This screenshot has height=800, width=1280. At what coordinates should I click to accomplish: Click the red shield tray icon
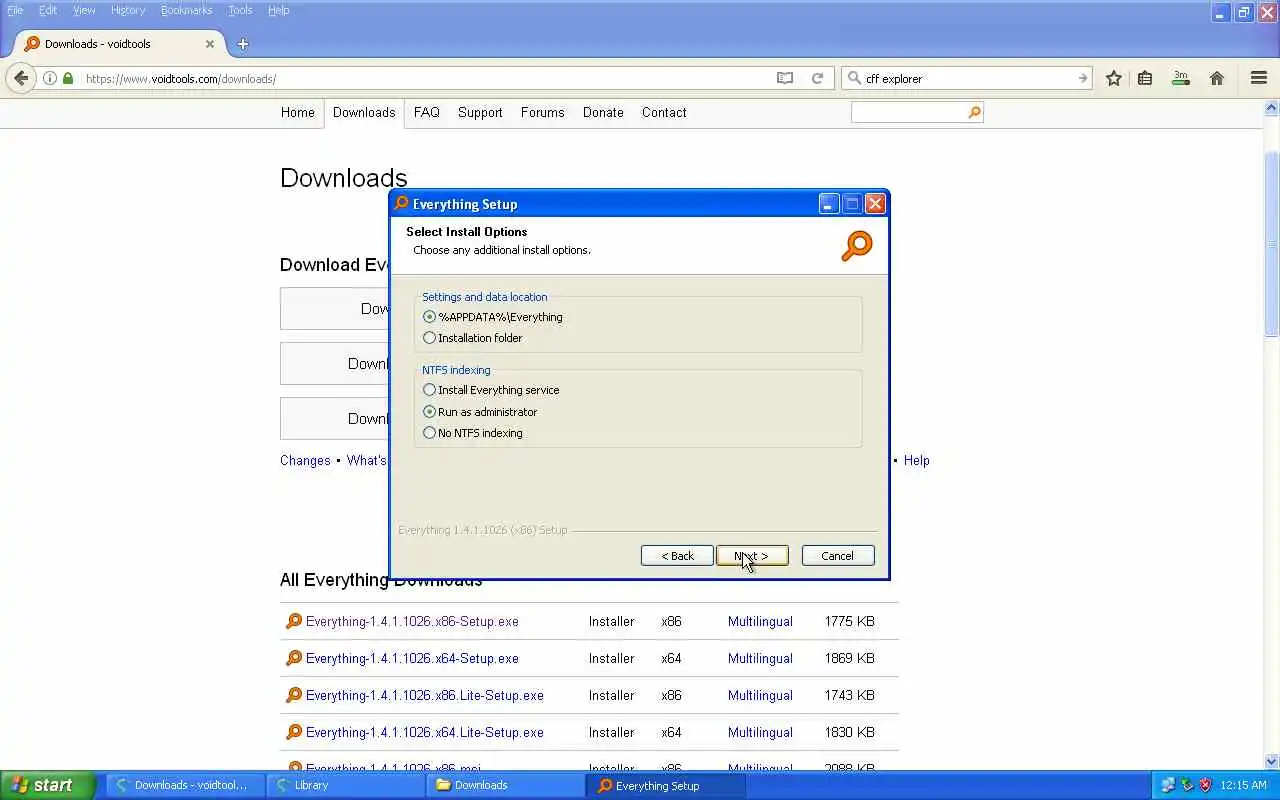pos(1205,785)
